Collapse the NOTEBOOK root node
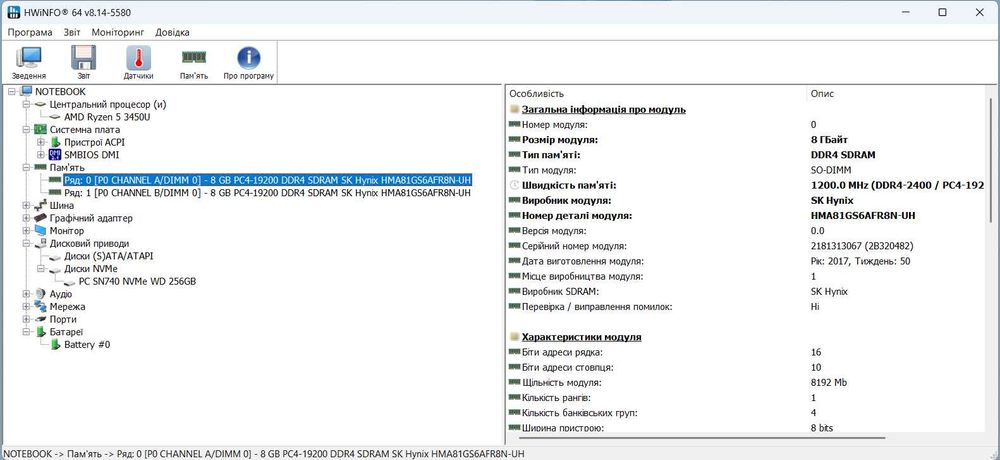The image size is (1000, 460). click(11, 92)
